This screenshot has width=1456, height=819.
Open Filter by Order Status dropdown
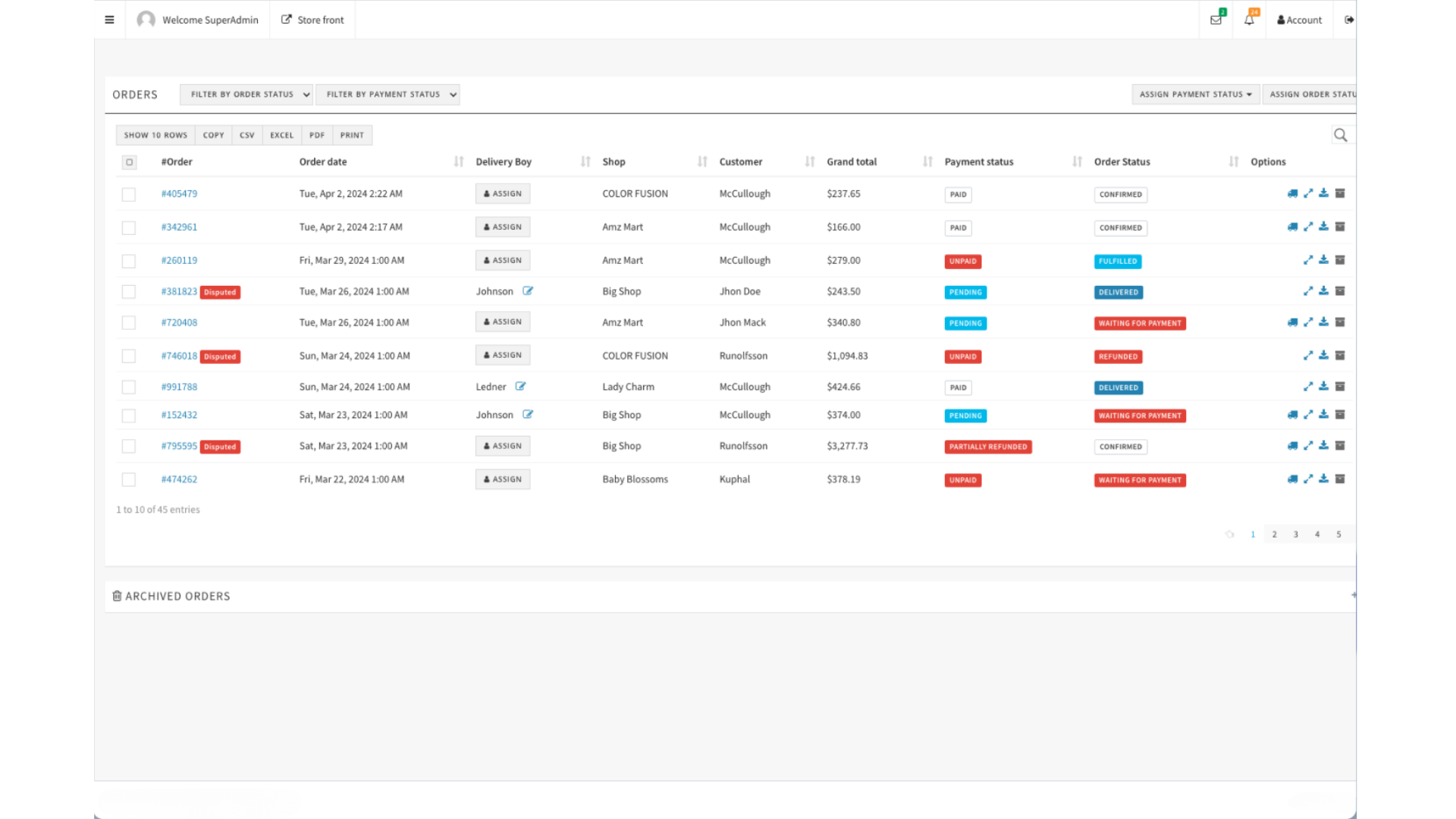(246, 94)
